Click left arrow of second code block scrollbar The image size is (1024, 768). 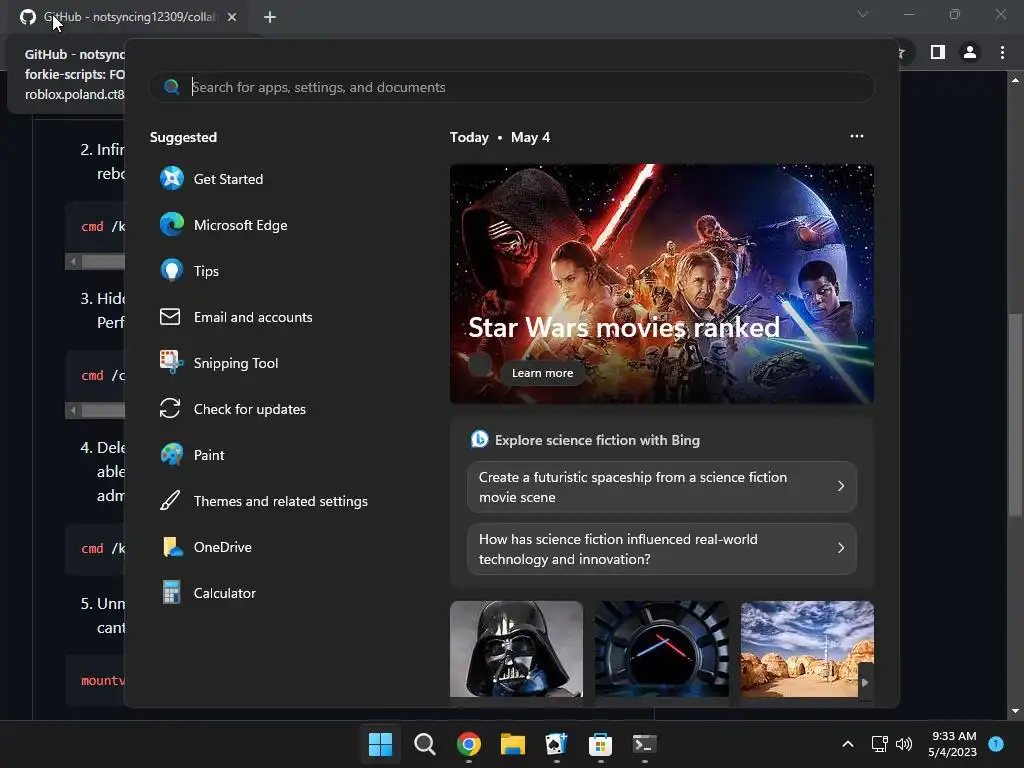point(73,411)
